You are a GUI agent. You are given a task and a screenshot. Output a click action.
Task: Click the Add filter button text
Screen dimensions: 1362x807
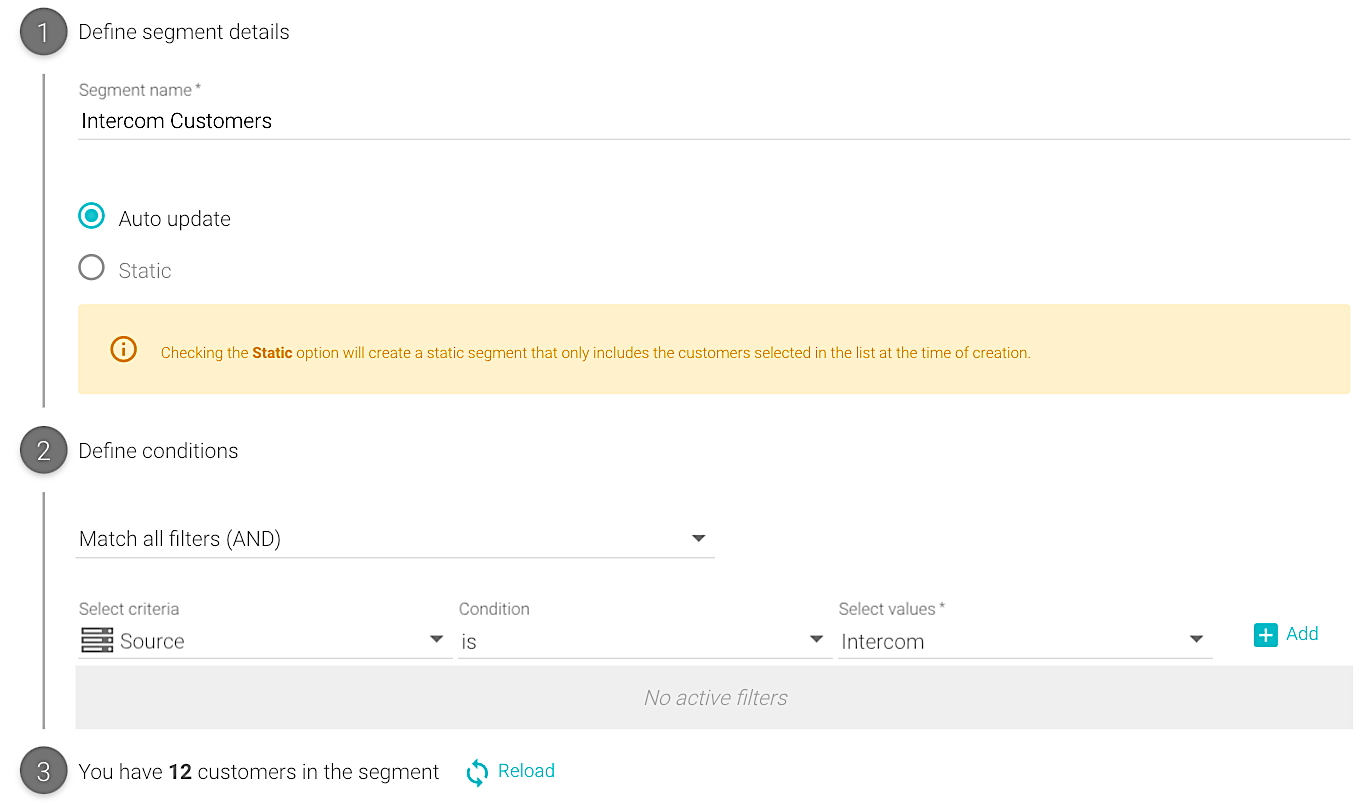click(x=1302, y=634)
